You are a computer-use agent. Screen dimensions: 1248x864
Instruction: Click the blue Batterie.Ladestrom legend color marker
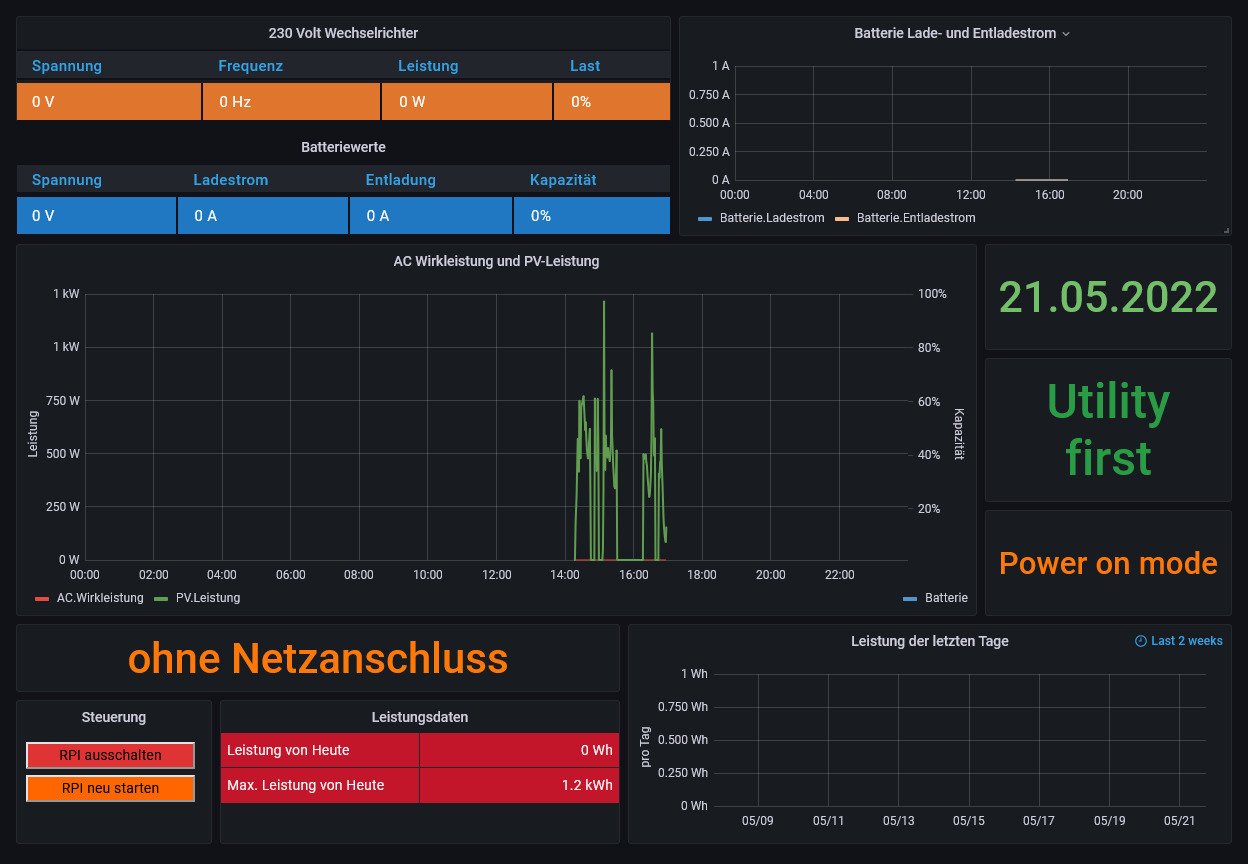click(x=705, y=218)
